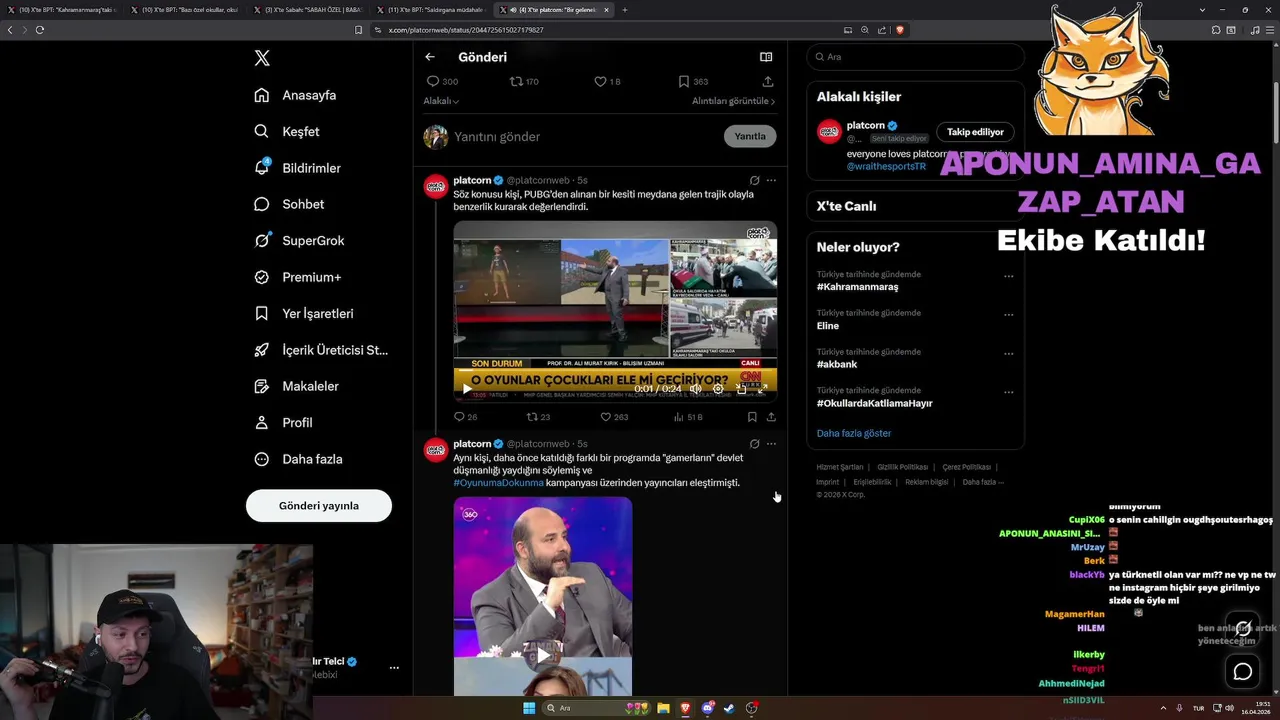Image resolution: width=1280 pixels, height=720 pixels.
Task: View analytics showing 51 B views
Action: pyautogui.click(x=688, y=417)
